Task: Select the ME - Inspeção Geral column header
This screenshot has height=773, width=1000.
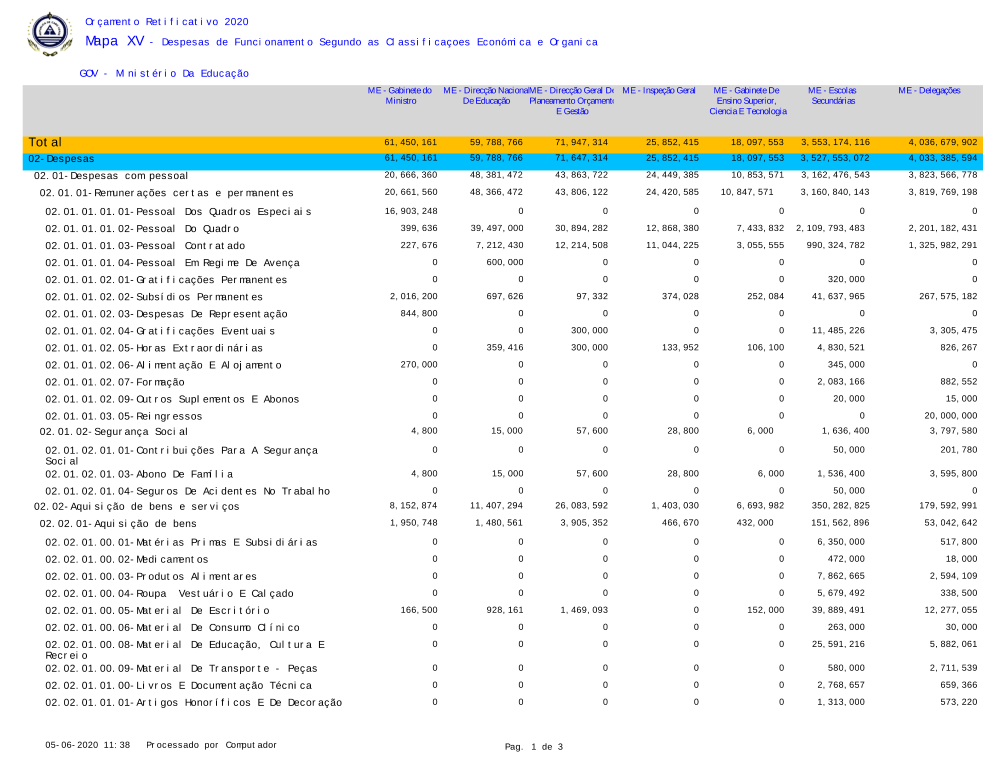Action: (x=658, y=91)
